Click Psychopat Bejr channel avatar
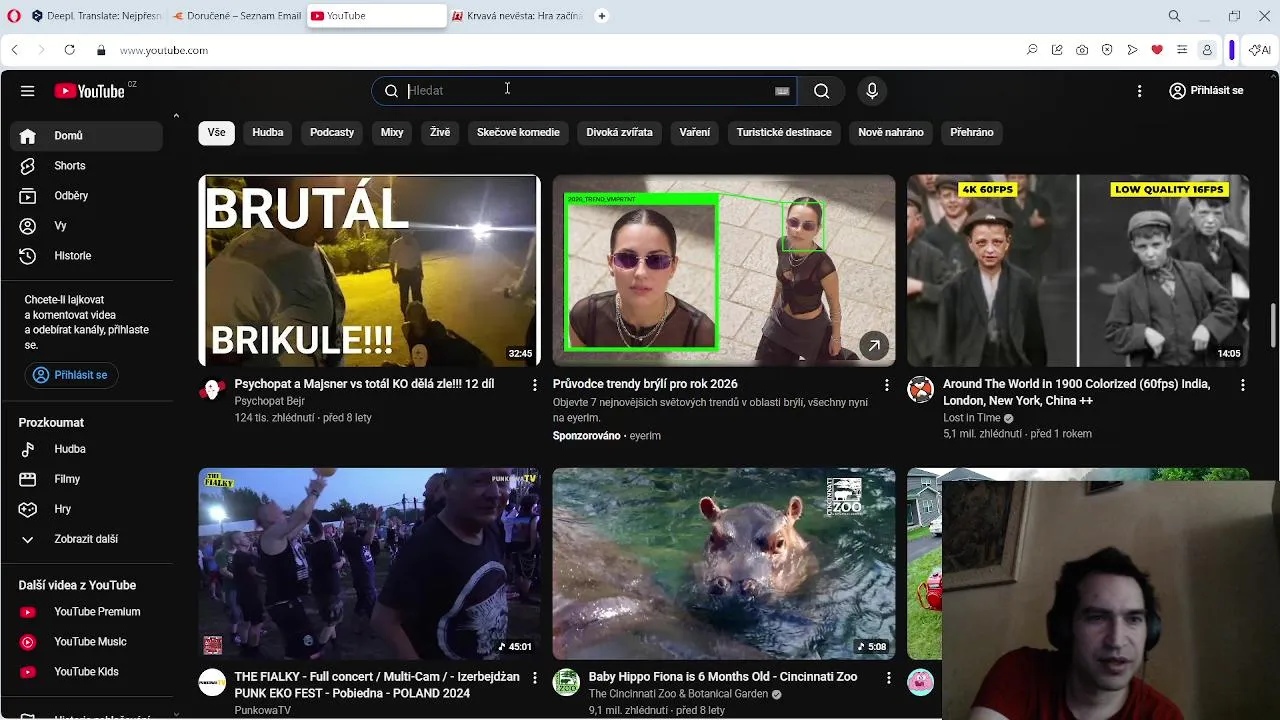This screenshot has height=720, width=1280. [211, 390]
